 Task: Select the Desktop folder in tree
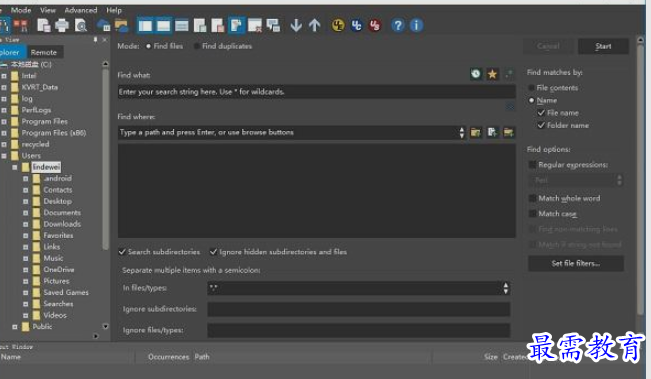click(57, 201)
